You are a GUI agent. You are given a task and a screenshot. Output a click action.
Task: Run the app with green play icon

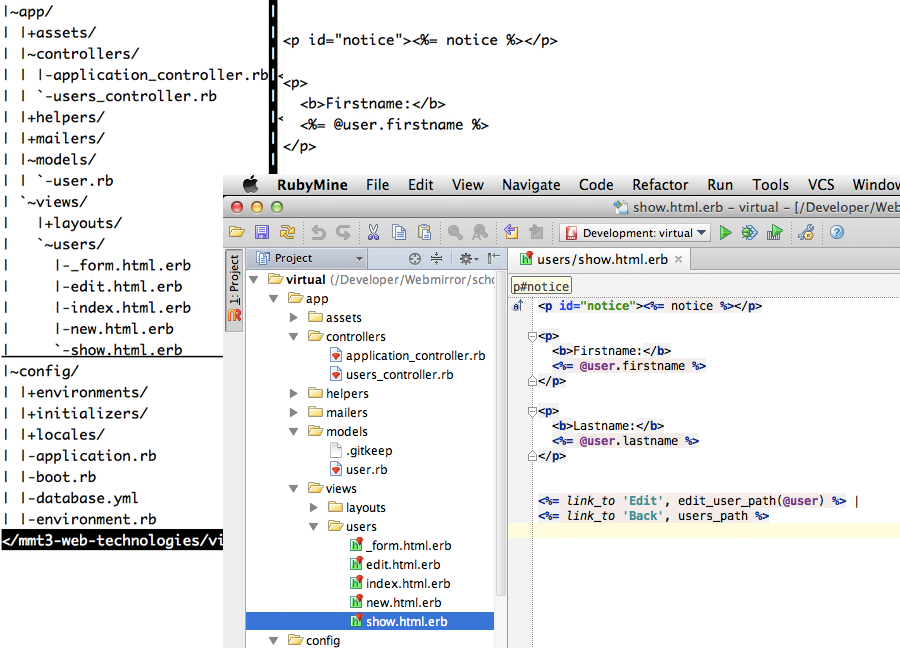tap(726, 232)
